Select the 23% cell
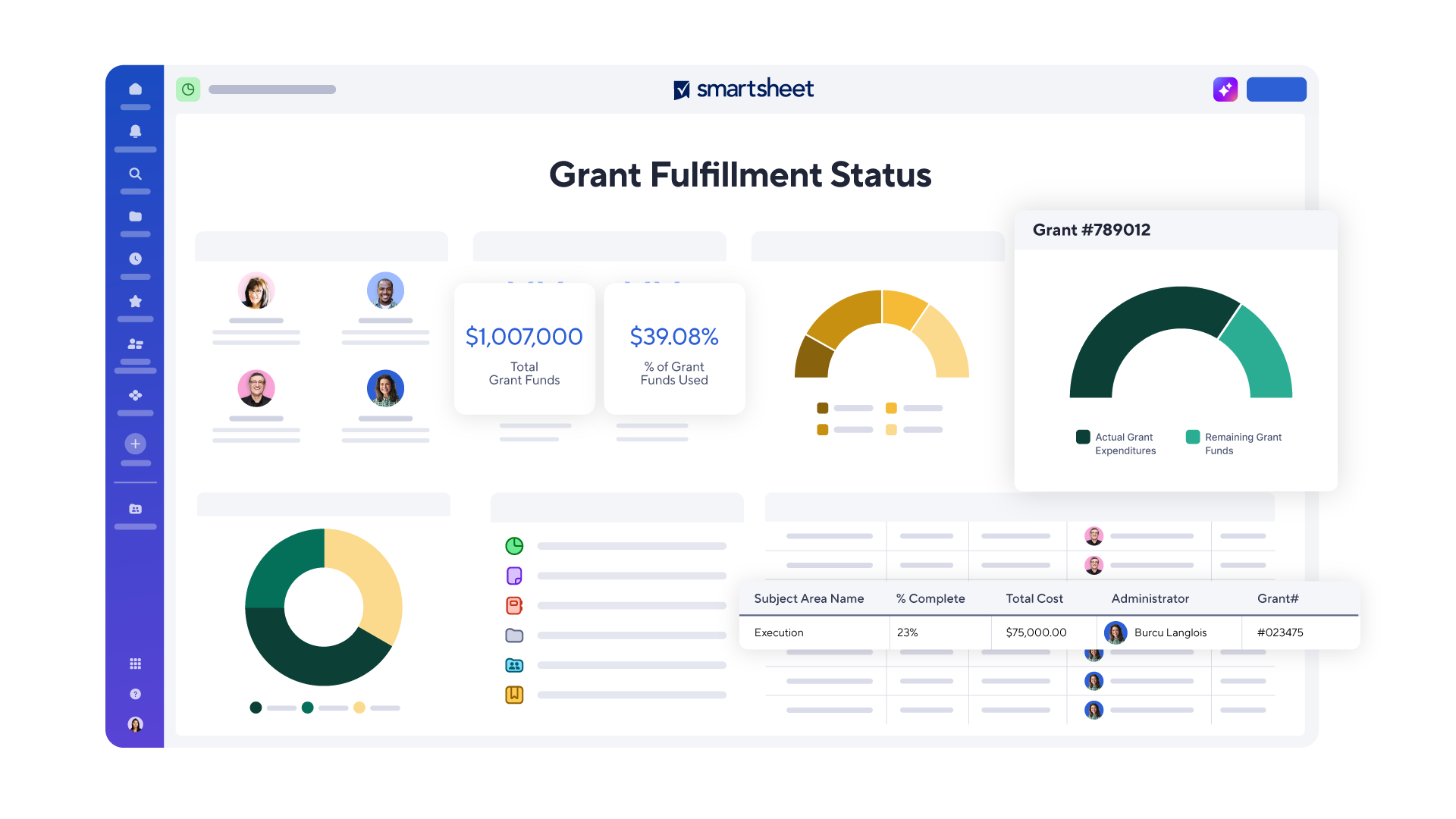Screen dimensions: 1456x819 (940, 632)
